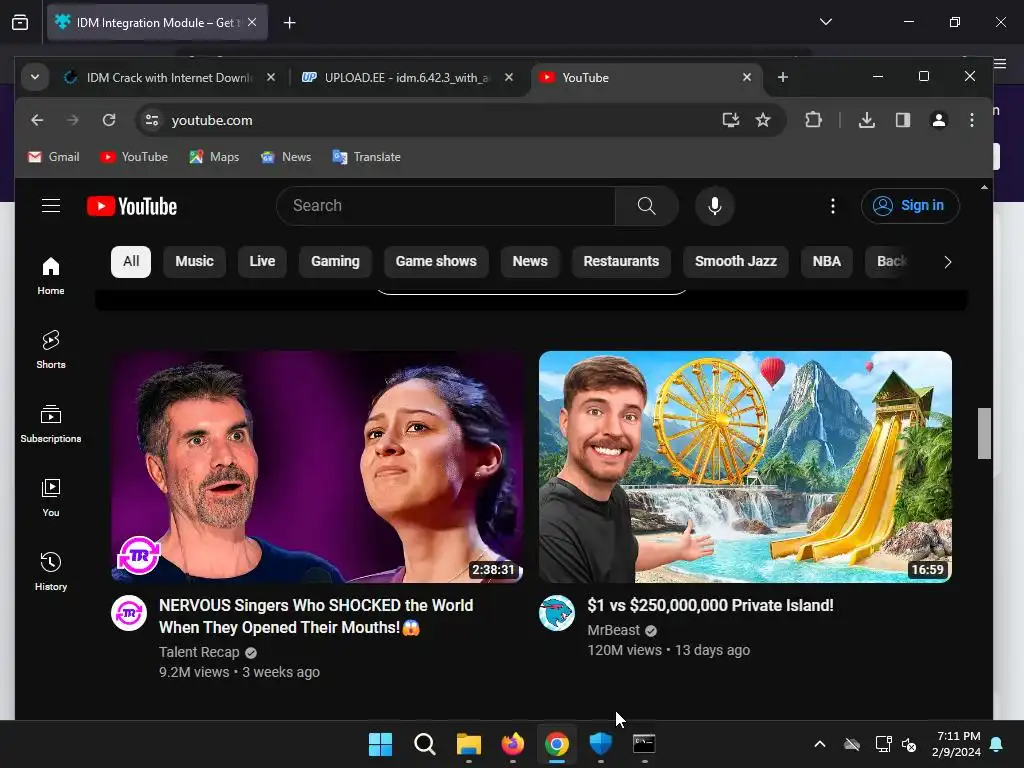
Task: Open History in the sidebar
Action: click(51, 571)
